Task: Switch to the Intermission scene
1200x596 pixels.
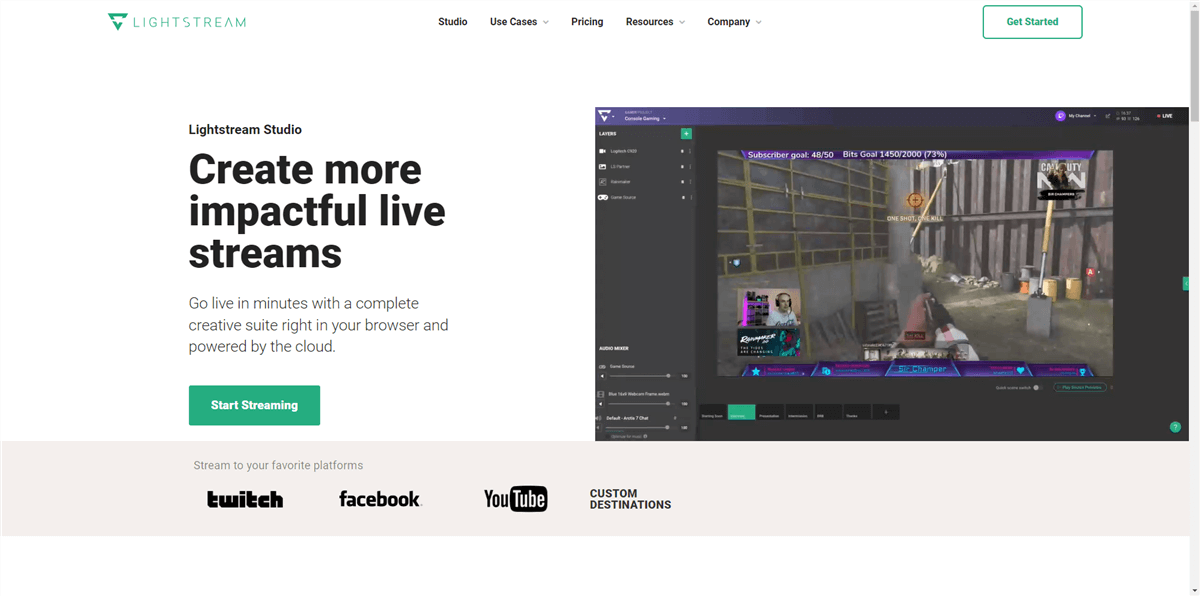Action: (x=799, y=412)
